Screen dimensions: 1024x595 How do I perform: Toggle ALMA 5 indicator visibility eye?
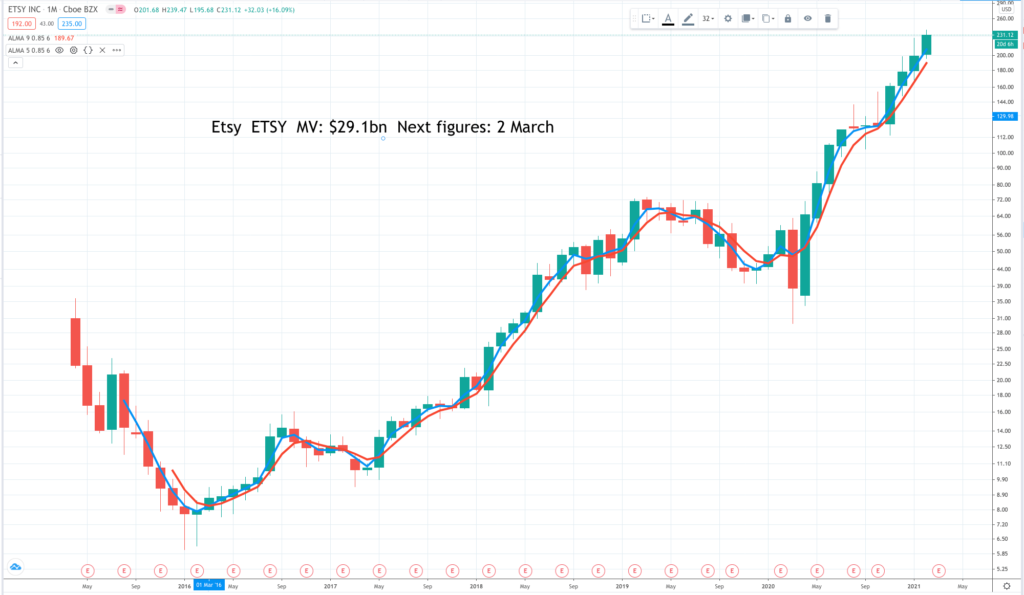[59, 50]
